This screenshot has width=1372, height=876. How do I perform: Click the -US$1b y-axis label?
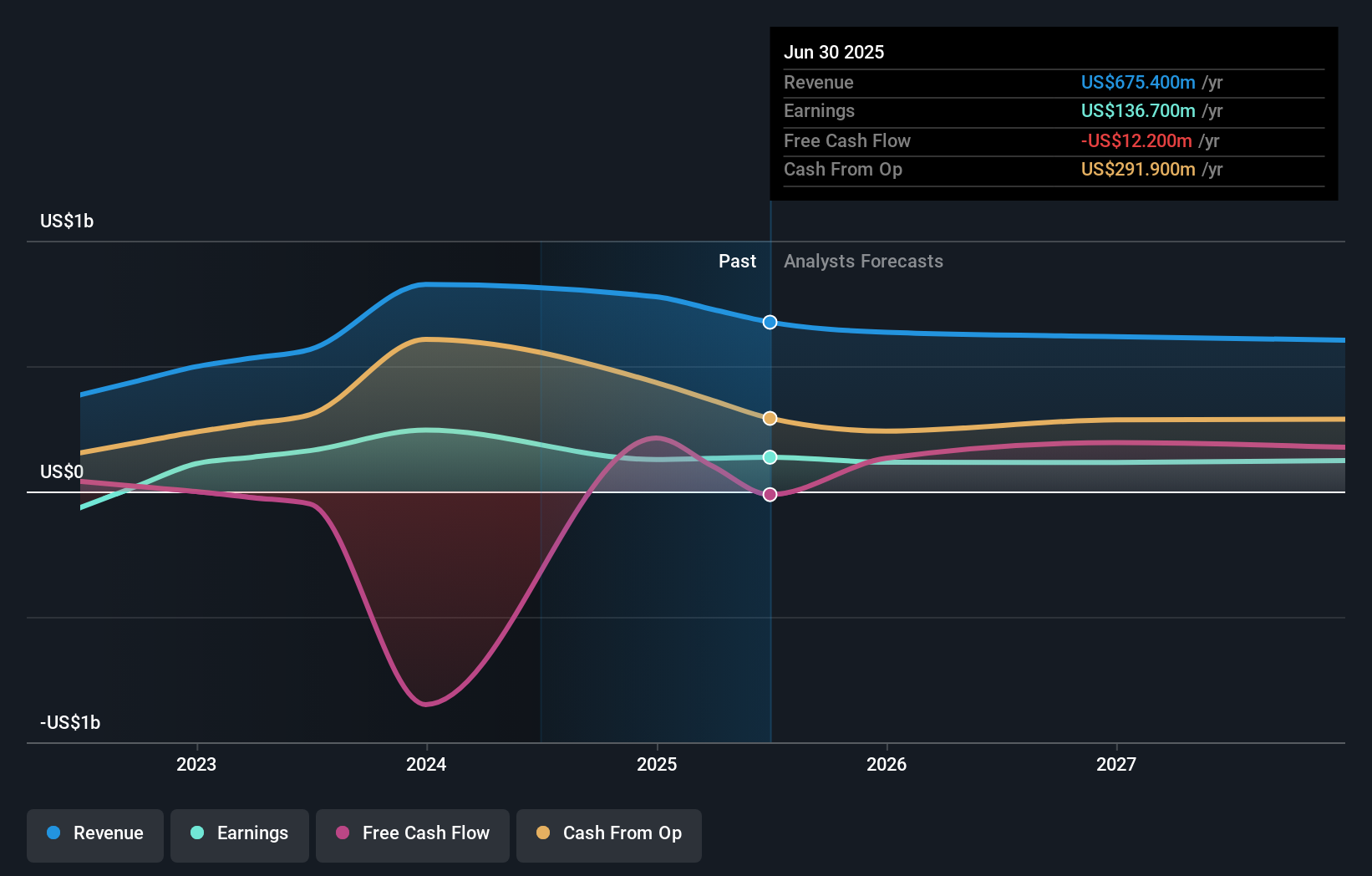[x=70, y=722]
